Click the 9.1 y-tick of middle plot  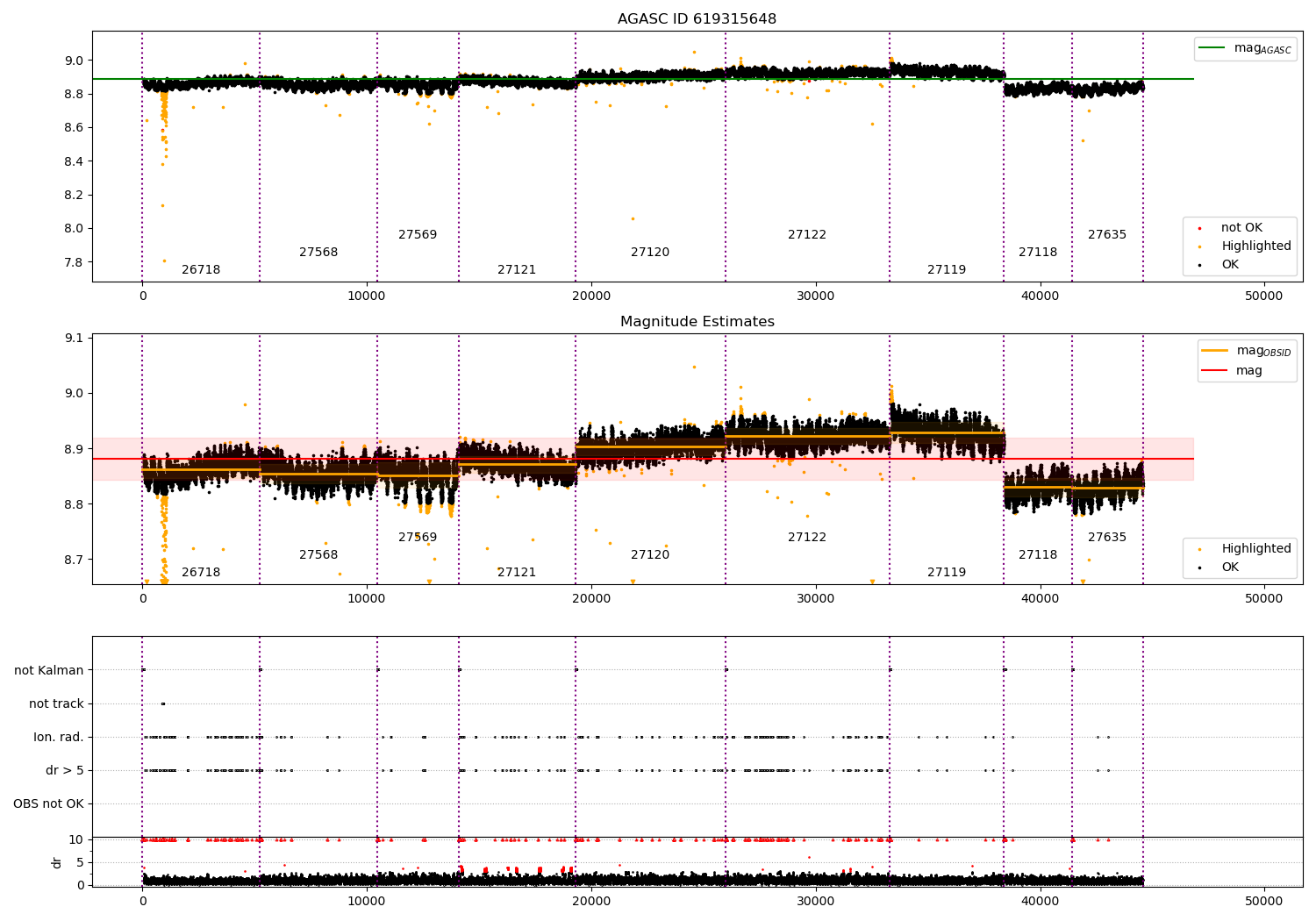[x=74, y=338]
